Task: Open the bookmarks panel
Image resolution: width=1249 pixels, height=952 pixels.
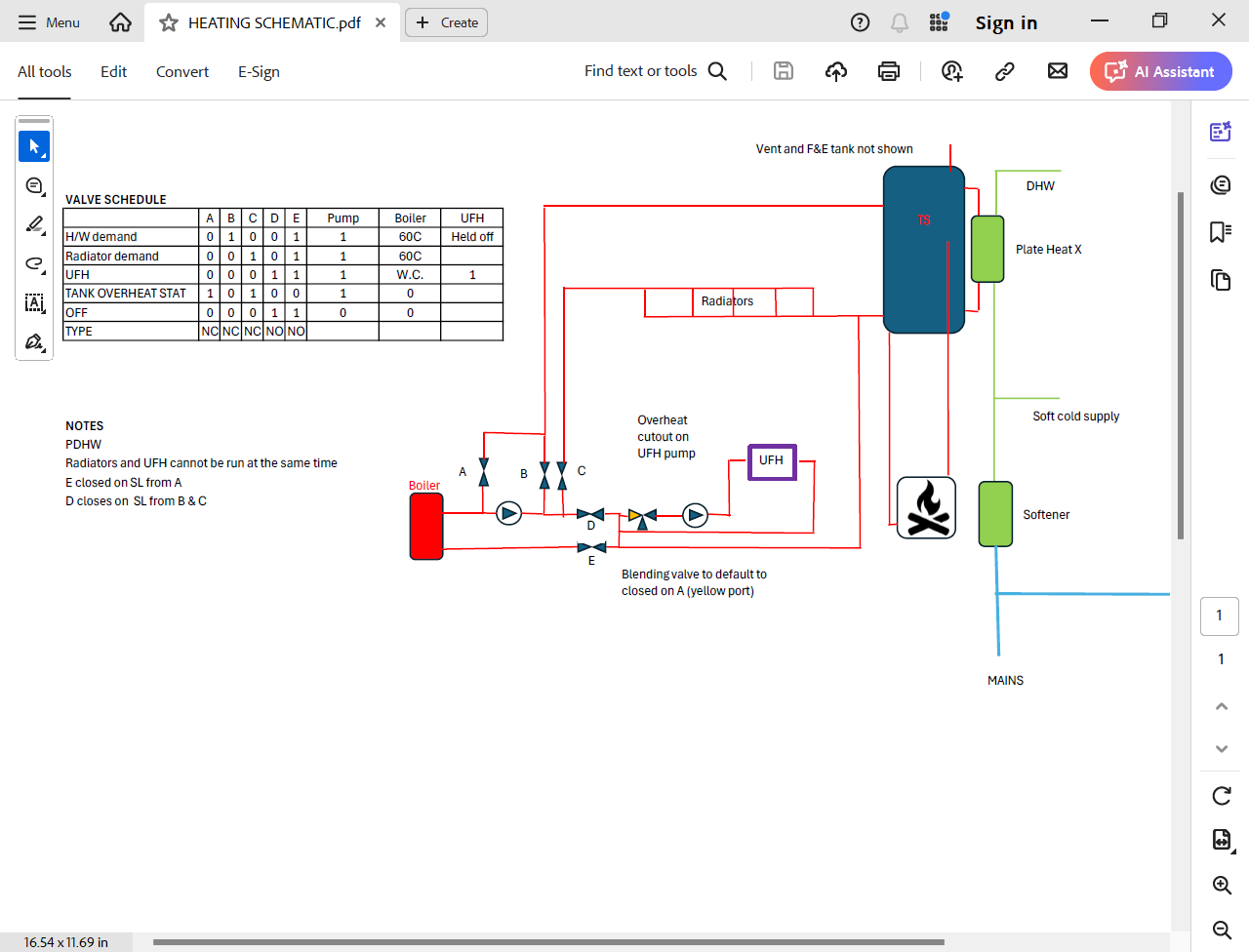Action: [1220, 231]
